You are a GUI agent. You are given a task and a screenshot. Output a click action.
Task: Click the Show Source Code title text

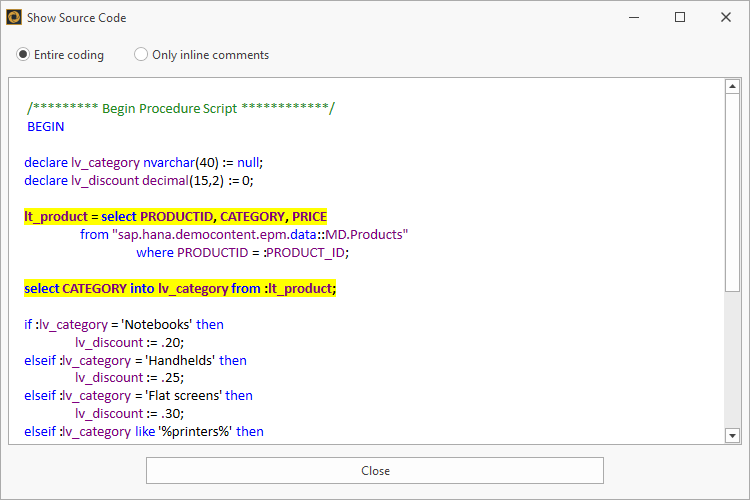click(x=77, y=18)
